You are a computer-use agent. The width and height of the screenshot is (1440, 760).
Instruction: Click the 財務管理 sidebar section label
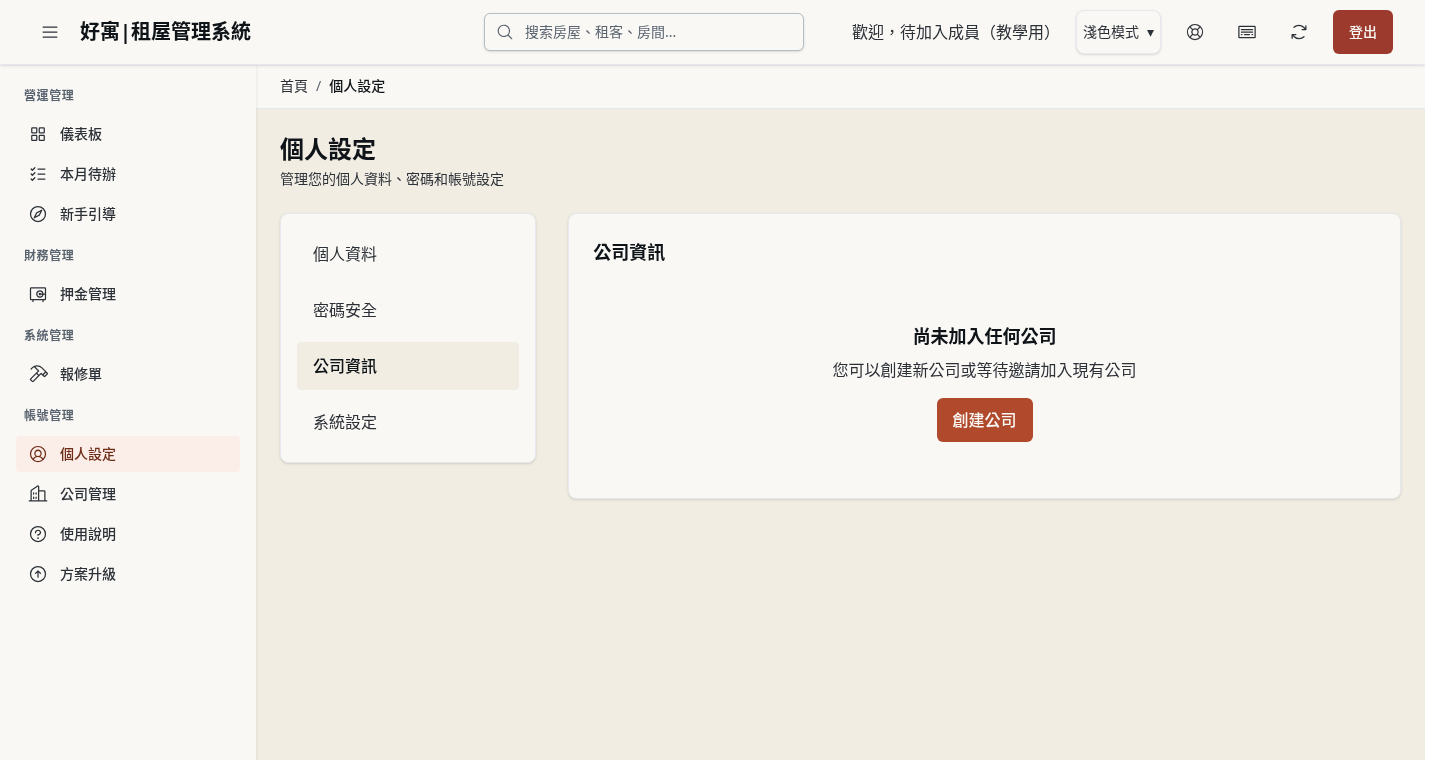(49, 255)
